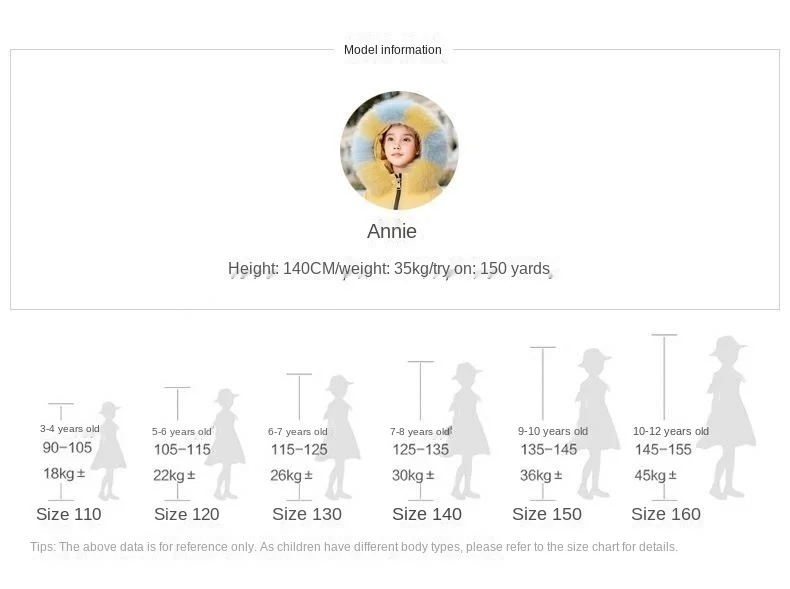The width and height of the screenshot is (790, 589).
Task: Click the Tips reference note text
Action: click(354, 547)
